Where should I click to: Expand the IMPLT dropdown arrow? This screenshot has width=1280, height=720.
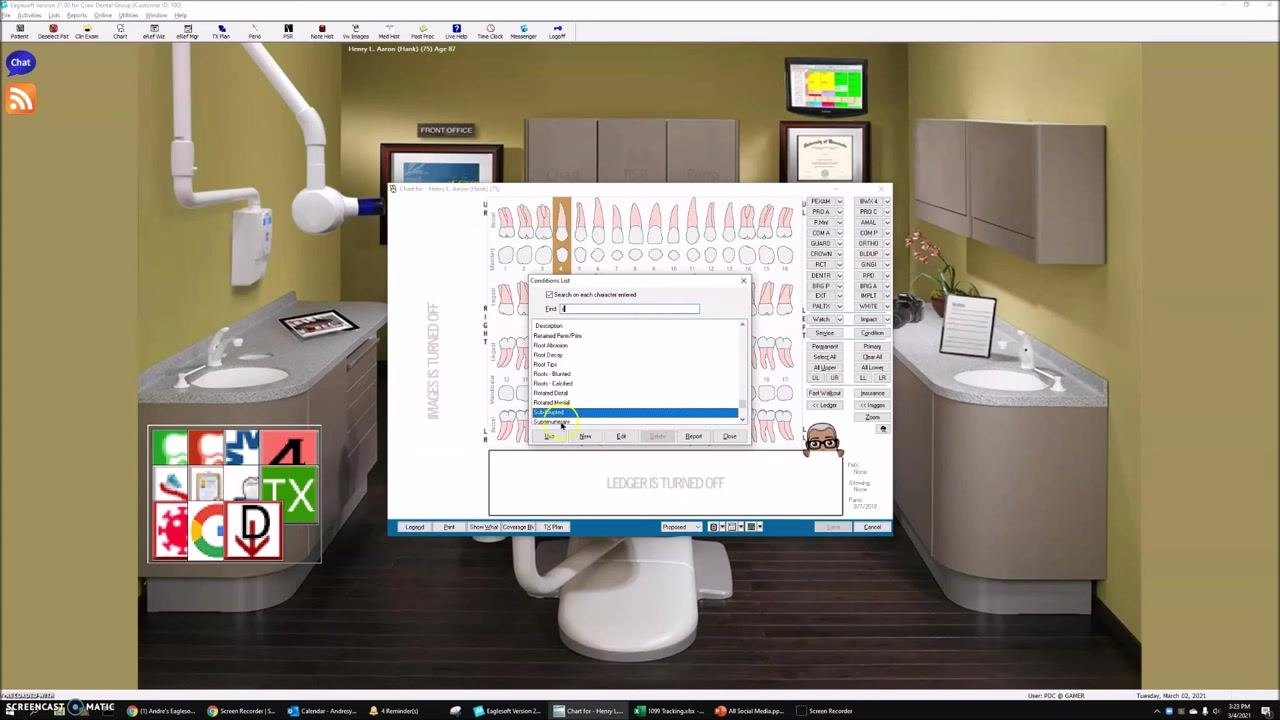887,296
